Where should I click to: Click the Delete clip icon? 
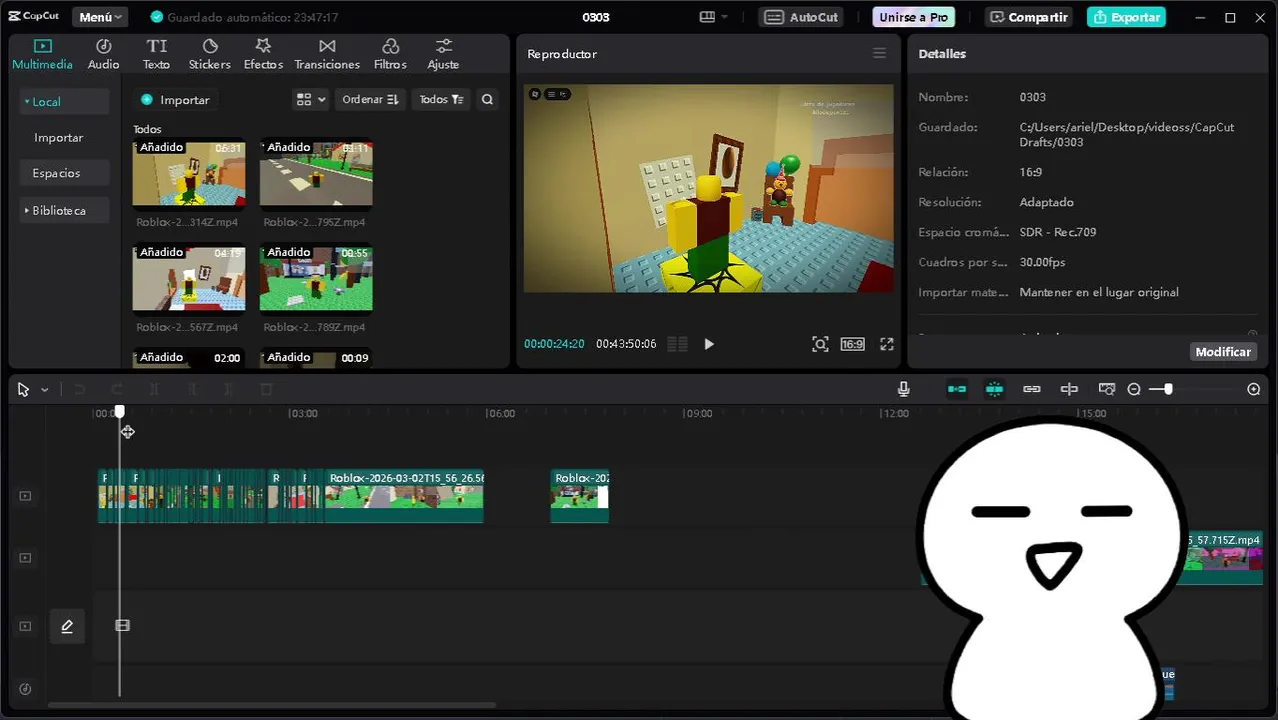point(266,390)
